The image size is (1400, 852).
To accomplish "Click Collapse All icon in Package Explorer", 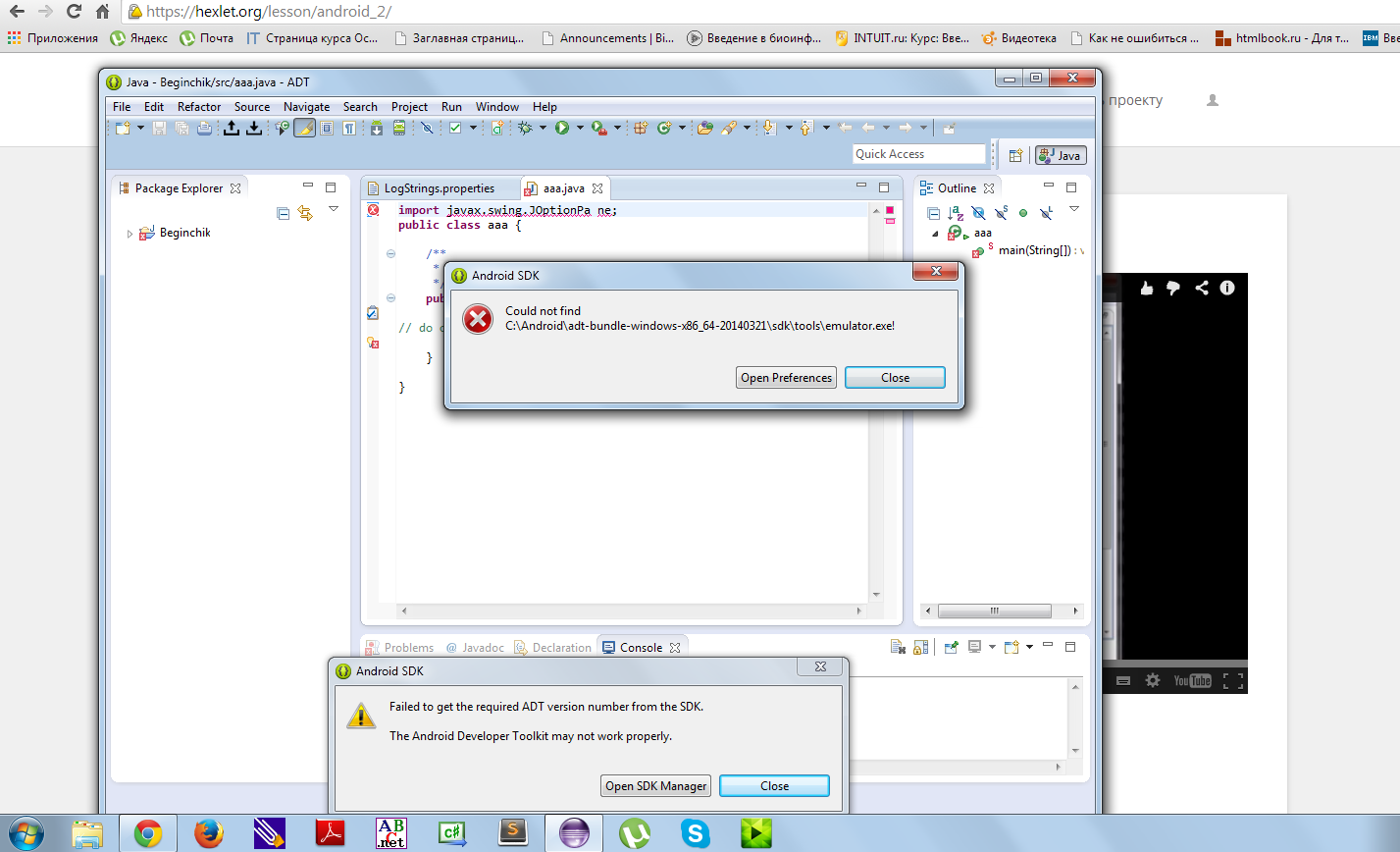I will click(x=284, y=213).
